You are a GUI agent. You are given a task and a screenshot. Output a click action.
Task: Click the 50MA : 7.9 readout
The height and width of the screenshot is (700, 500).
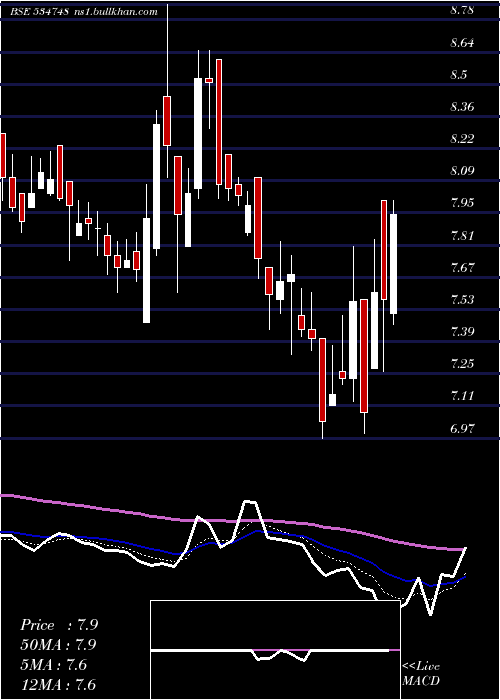pos(58,645)
